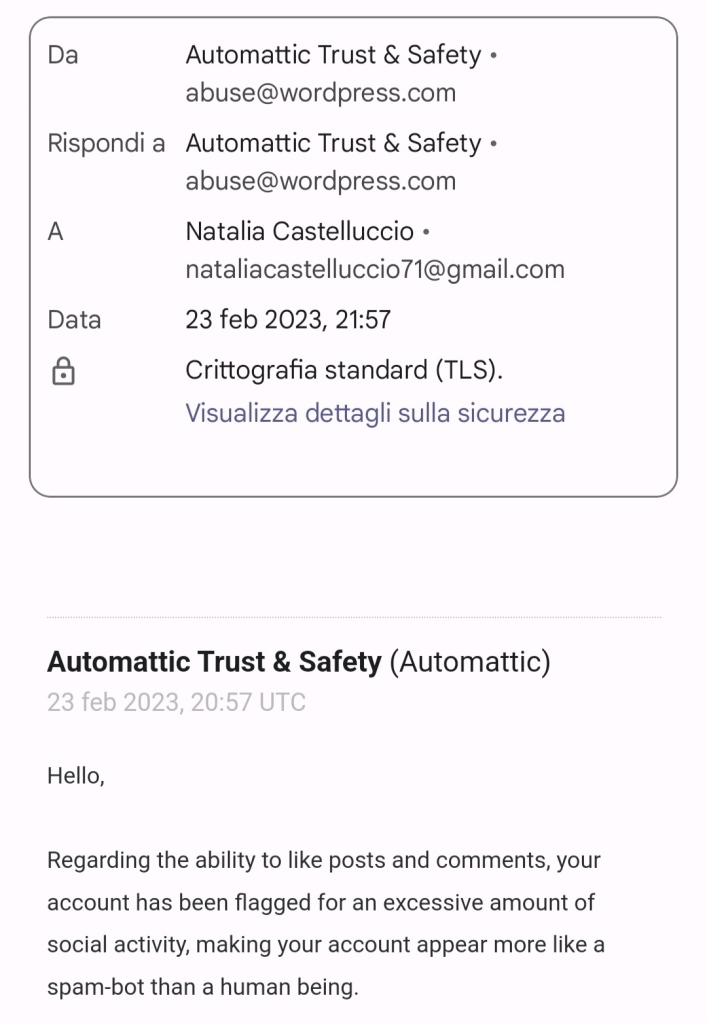Tap the Hello greeting line

pos(76,775)
